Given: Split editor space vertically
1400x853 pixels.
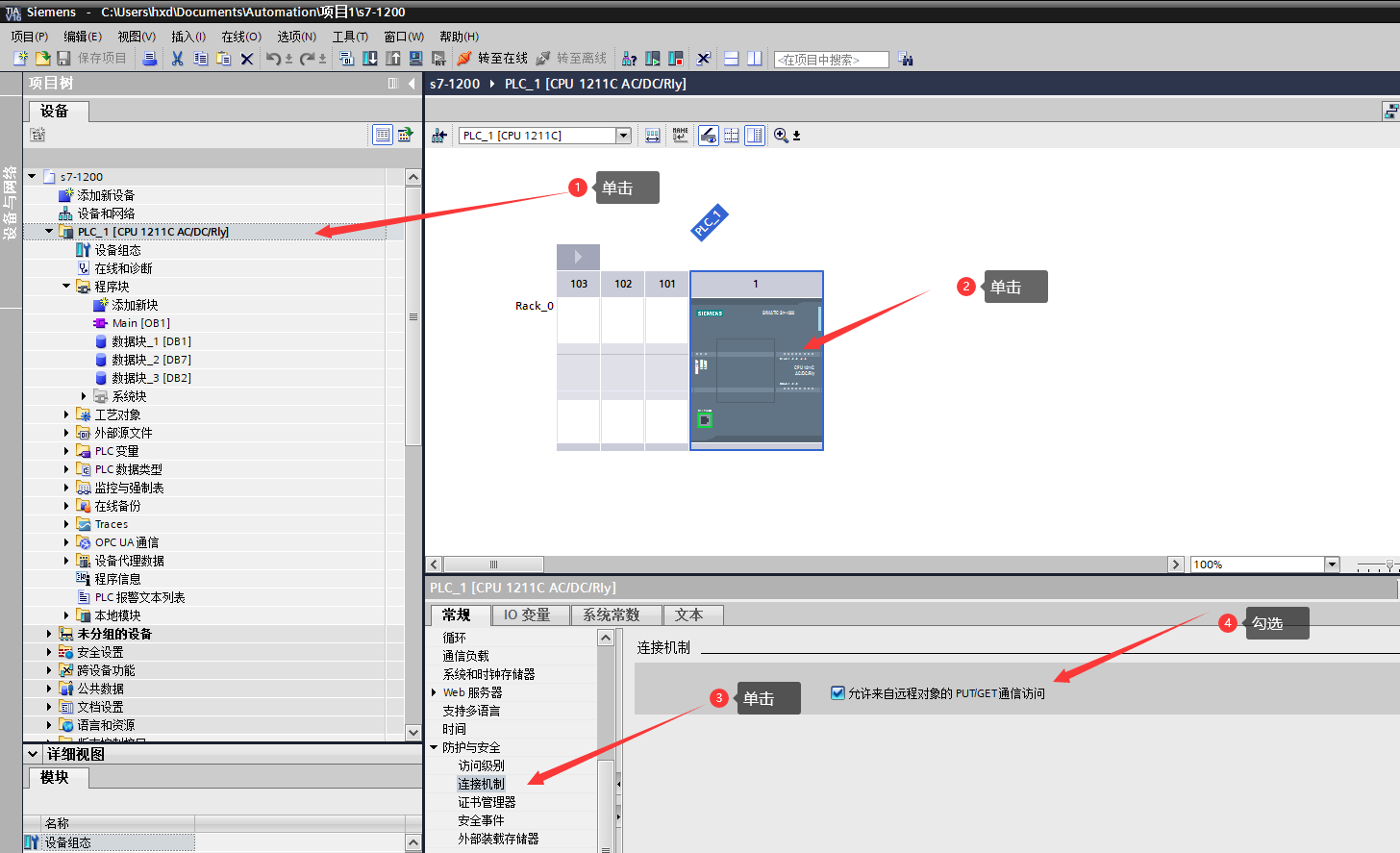Looking at the screenshot, I should click(755, 59).
